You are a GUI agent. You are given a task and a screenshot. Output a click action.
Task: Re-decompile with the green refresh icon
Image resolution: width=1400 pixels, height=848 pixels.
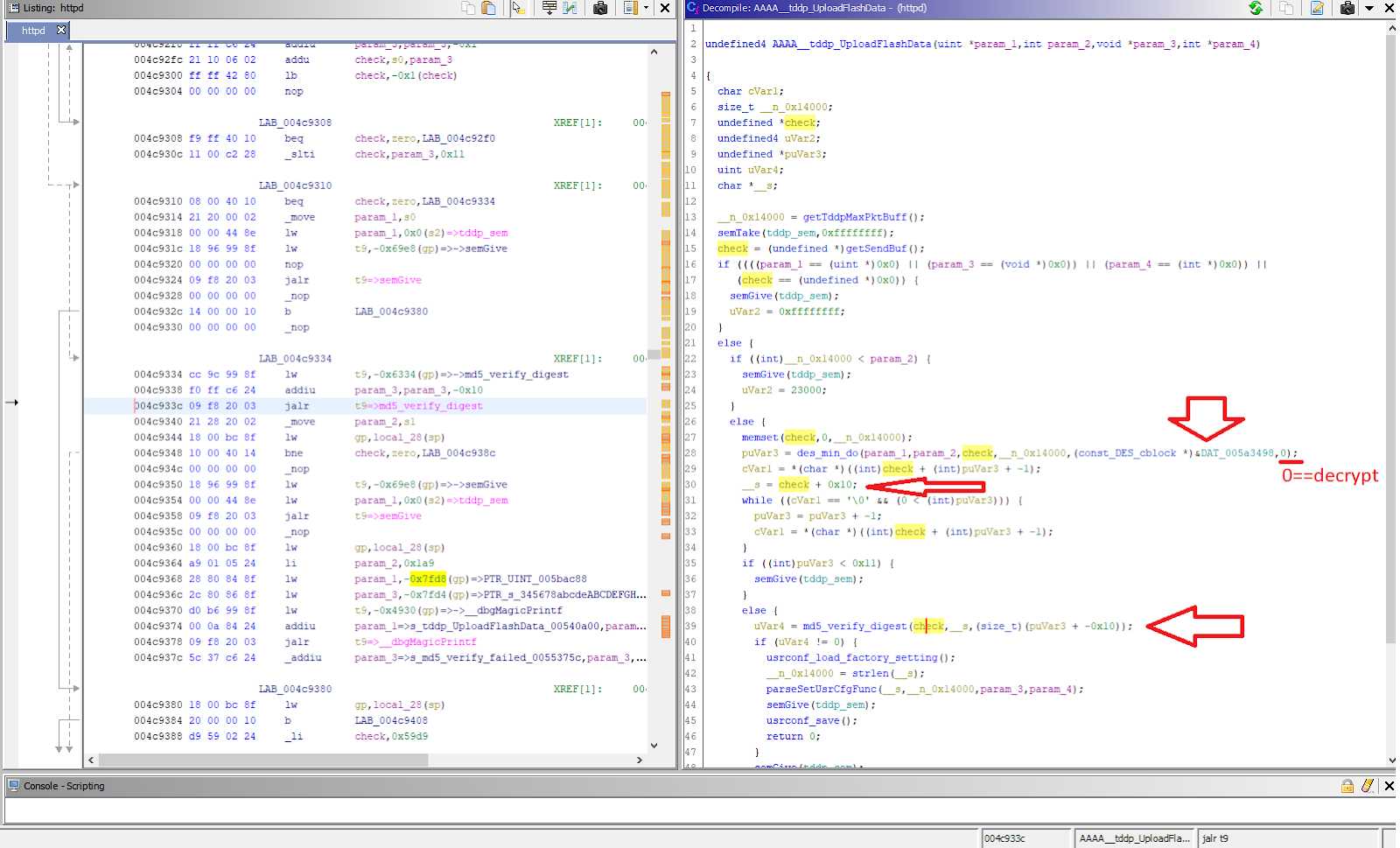(x=1256, y=8)
